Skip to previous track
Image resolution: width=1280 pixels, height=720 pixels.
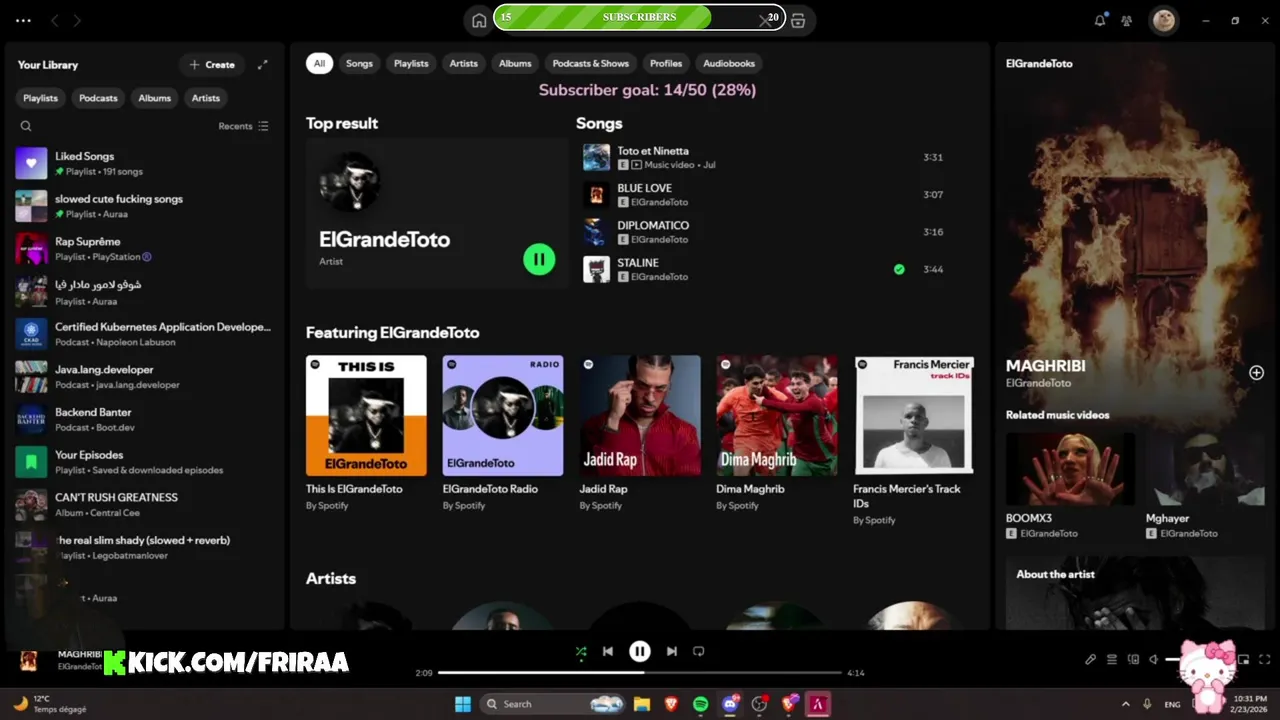point(607,651)
